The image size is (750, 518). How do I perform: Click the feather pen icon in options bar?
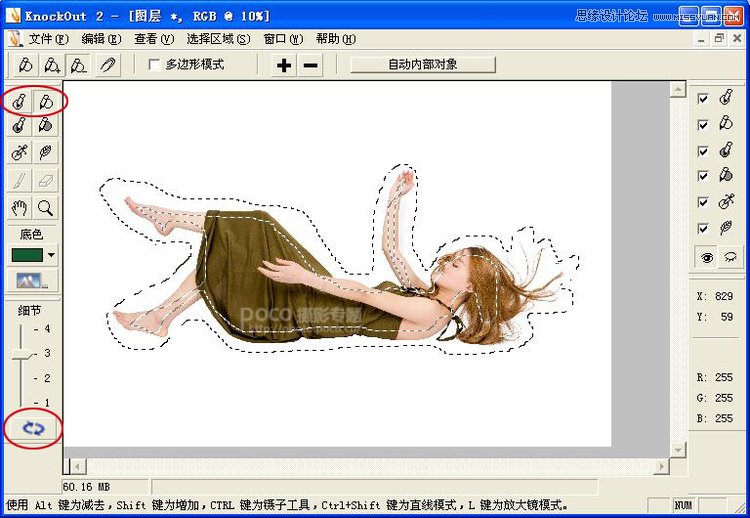tap(108, 65)
